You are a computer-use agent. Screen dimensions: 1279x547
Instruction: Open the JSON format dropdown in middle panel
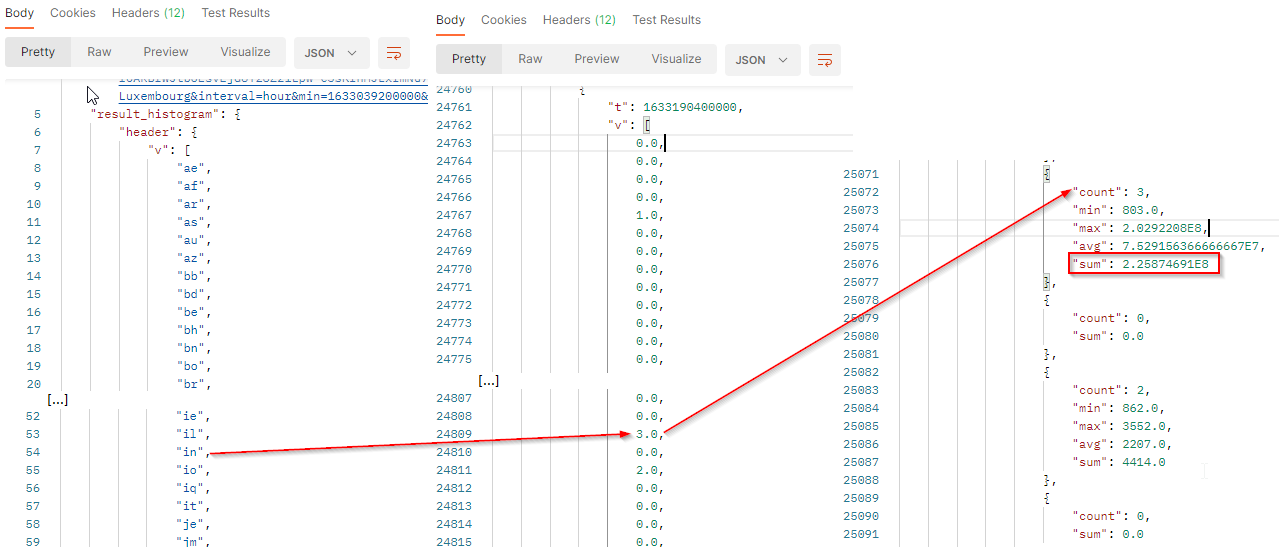click(763, 60)
